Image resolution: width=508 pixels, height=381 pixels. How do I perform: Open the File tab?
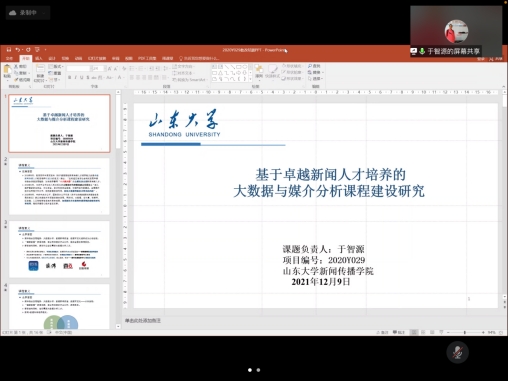coord(9,58)
